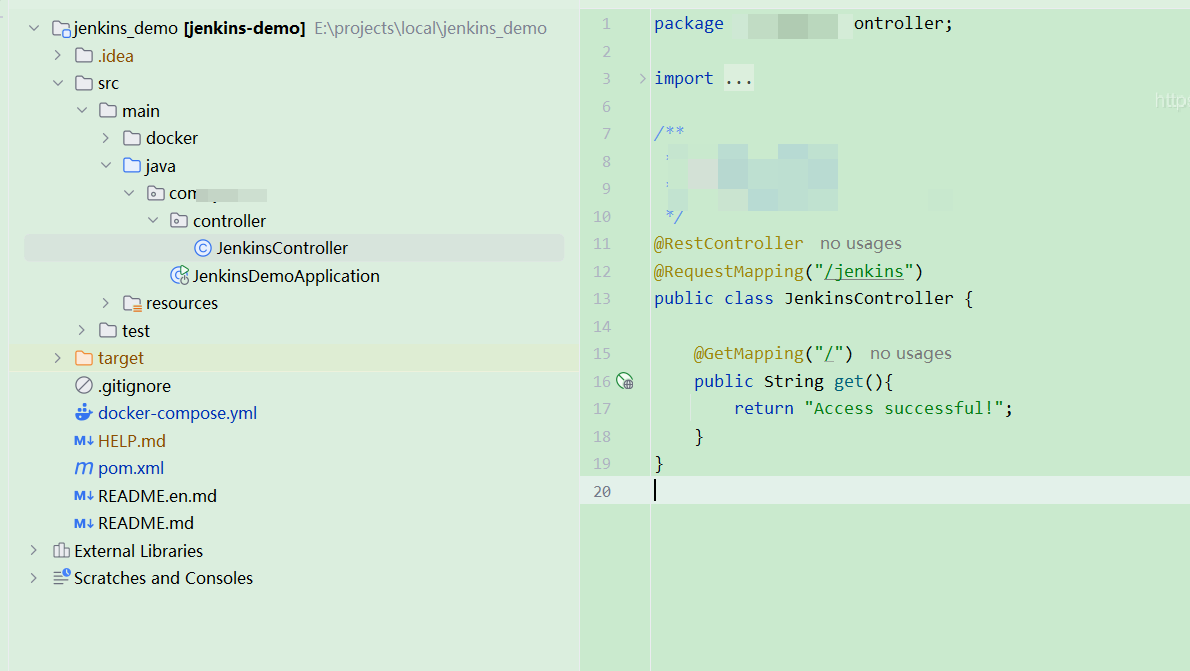Expand the .idea folder
Screen dimensions: 1190x671
[x=58, y=55]
